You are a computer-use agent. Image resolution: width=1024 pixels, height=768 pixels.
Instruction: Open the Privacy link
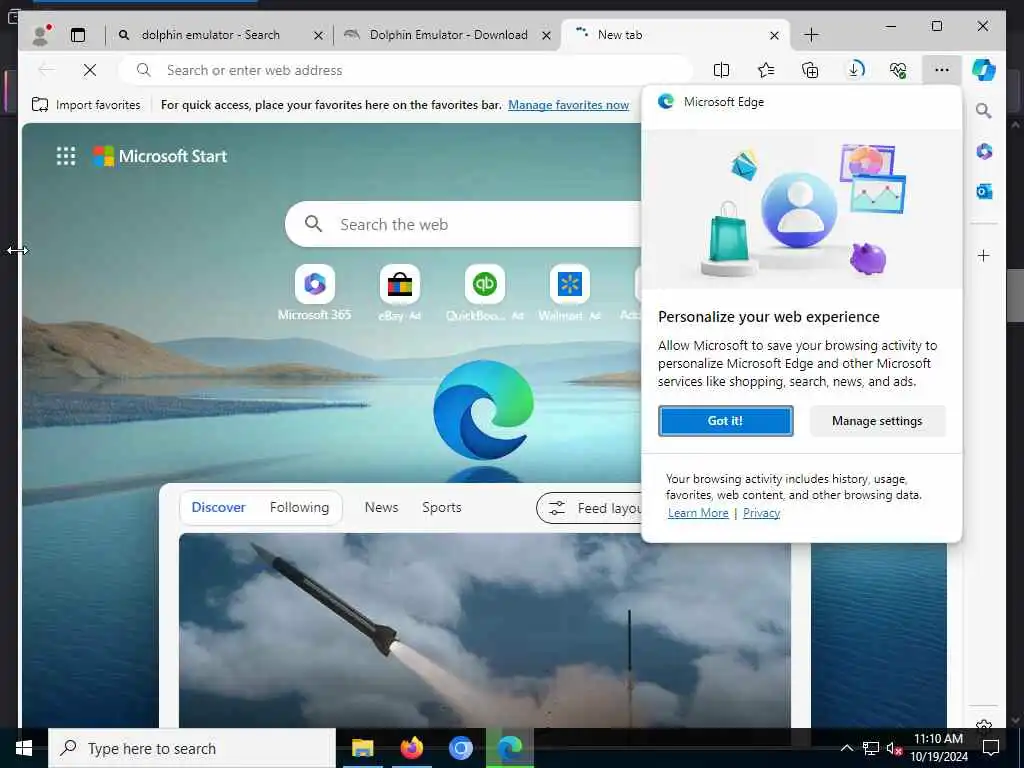click(761, 513)
